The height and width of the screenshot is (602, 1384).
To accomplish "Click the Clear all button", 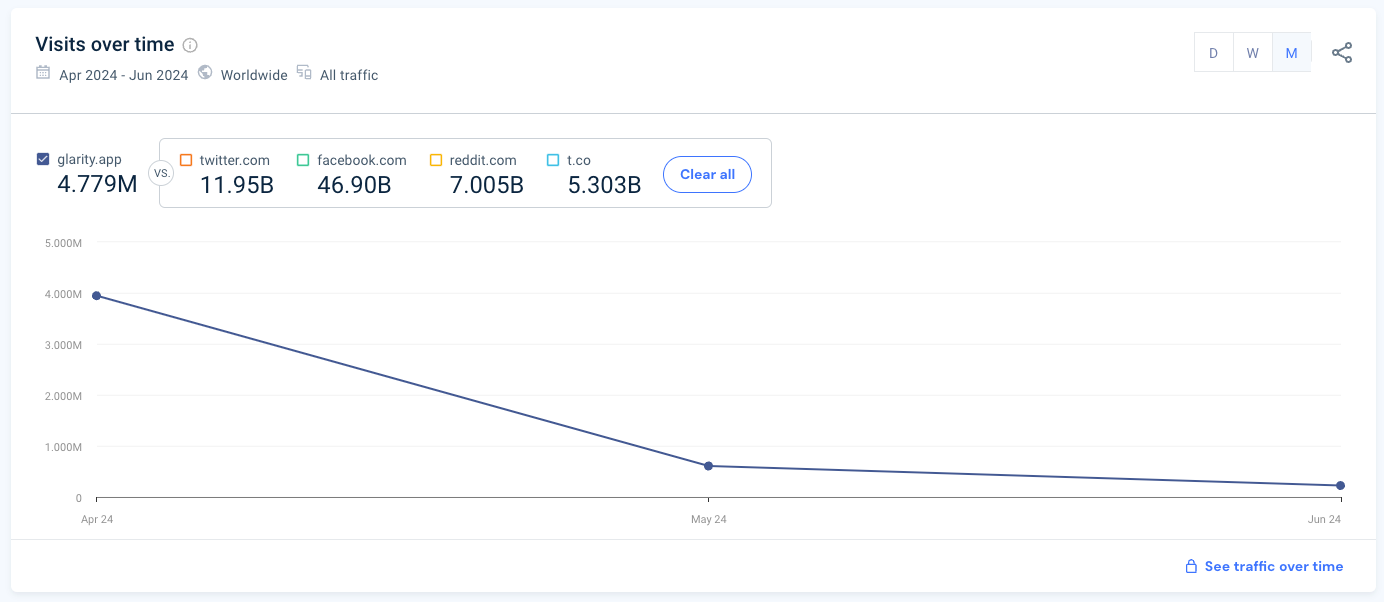I will pyautogui.click(x=708, y=174).
